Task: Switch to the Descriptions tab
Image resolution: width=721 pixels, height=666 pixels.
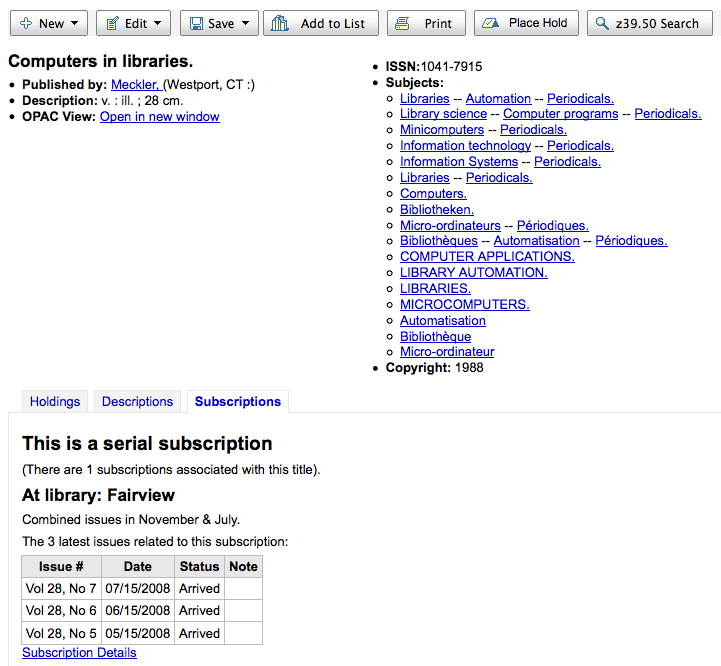Action: 137,402
